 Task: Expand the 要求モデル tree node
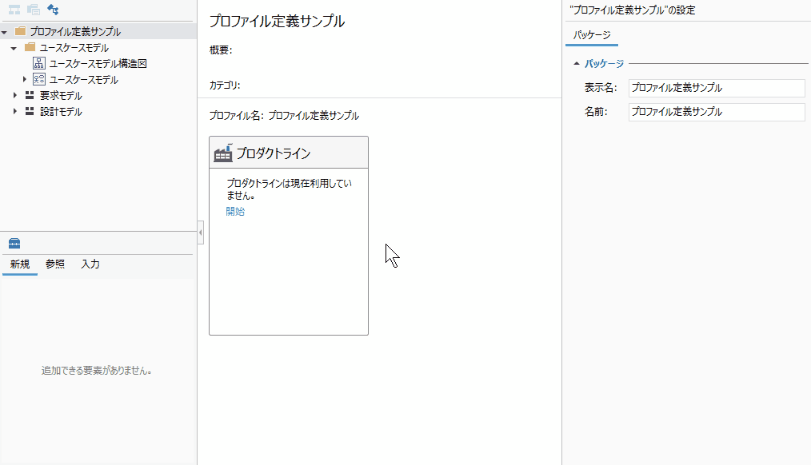pos(15,95)
